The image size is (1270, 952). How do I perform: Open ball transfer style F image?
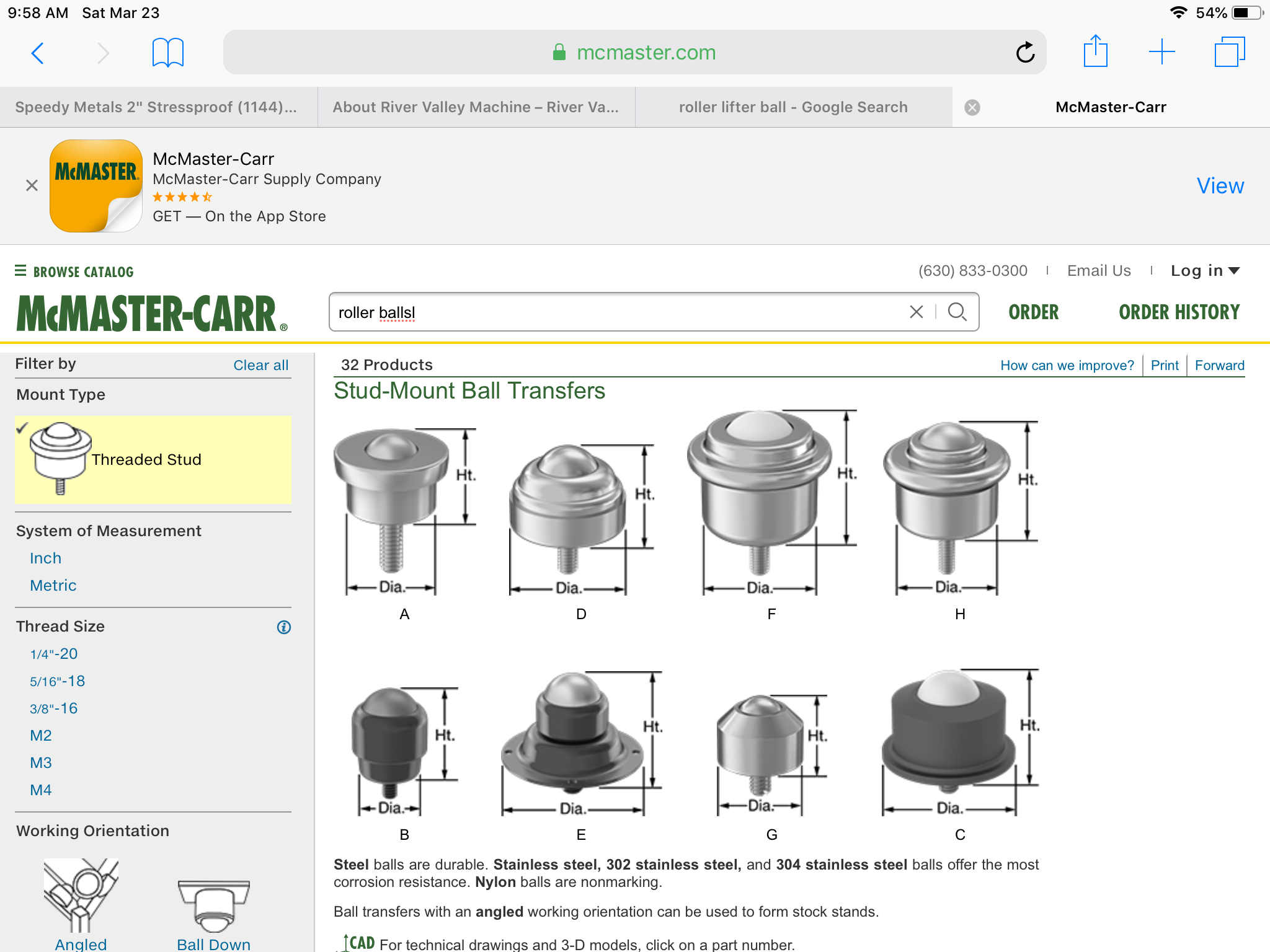(x=771, y=503)
